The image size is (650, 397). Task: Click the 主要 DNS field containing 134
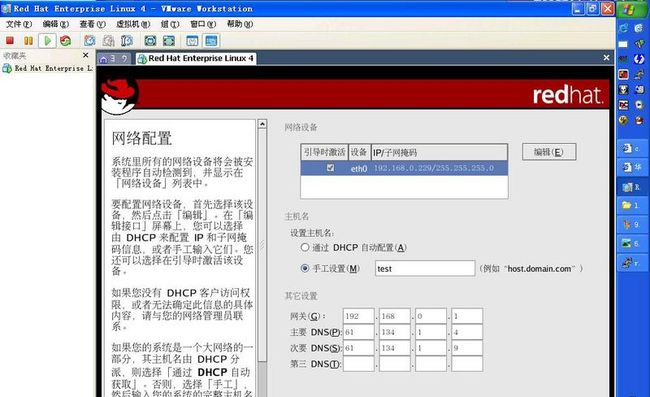coord(395,332)
